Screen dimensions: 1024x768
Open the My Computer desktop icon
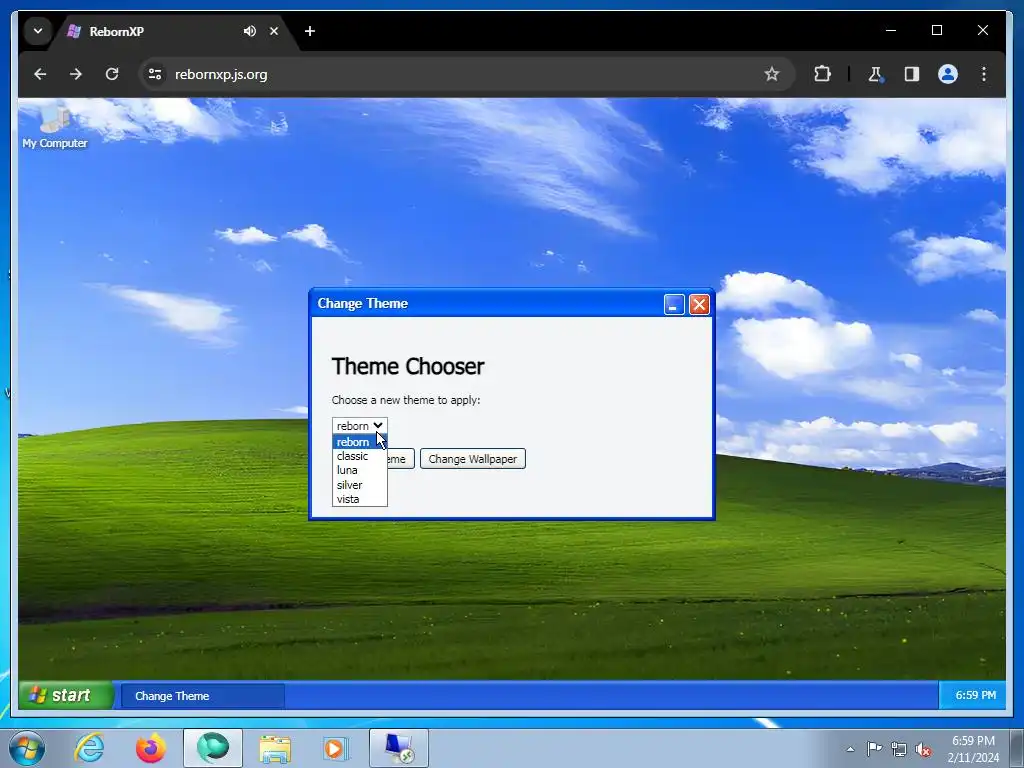point(55,128)
